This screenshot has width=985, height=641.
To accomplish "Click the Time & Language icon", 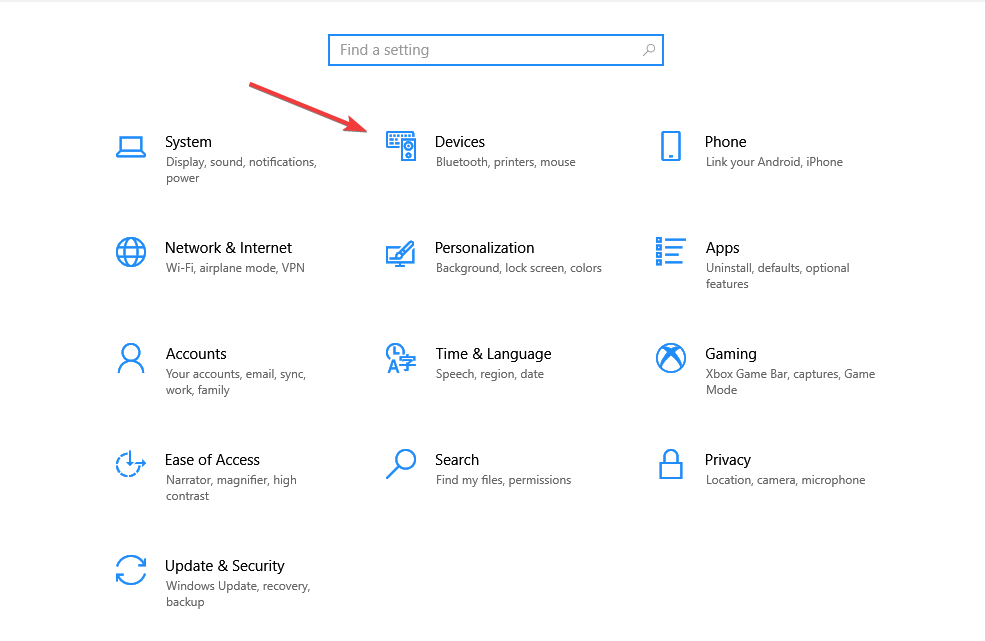I will coord(401,358).
